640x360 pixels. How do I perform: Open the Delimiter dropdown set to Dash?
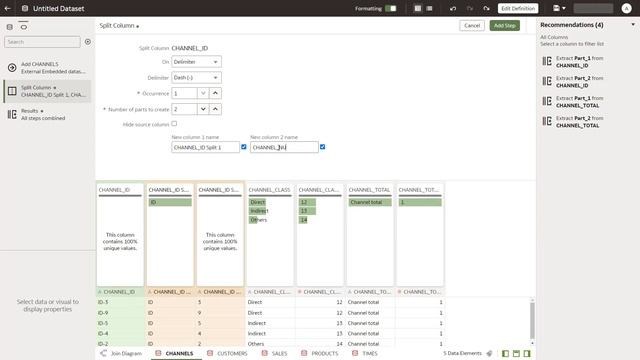(x=196, y=78)
